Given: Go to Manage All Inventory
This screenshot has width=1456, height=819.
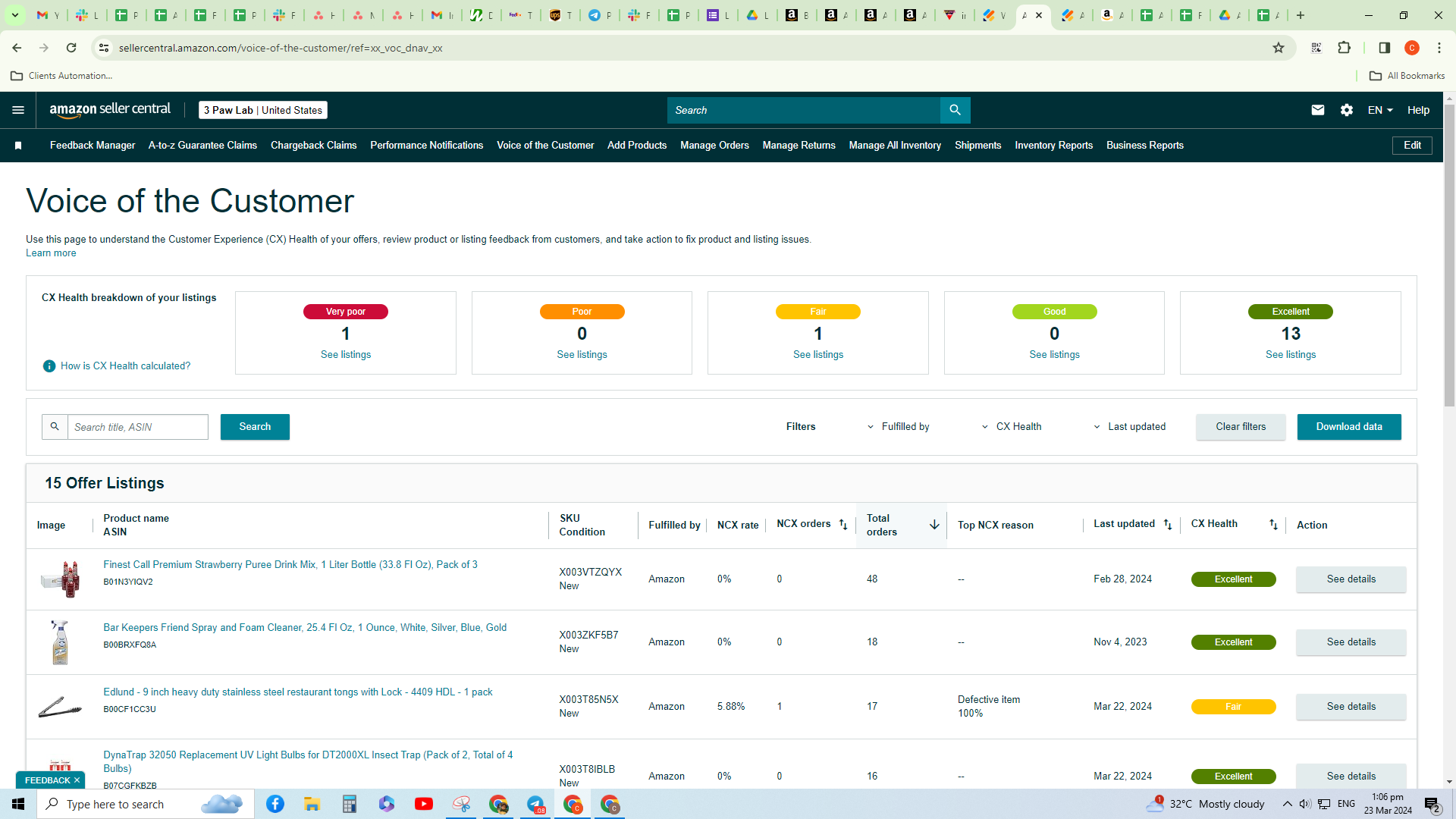Looking at the screenshot, I should click(895, 146).
